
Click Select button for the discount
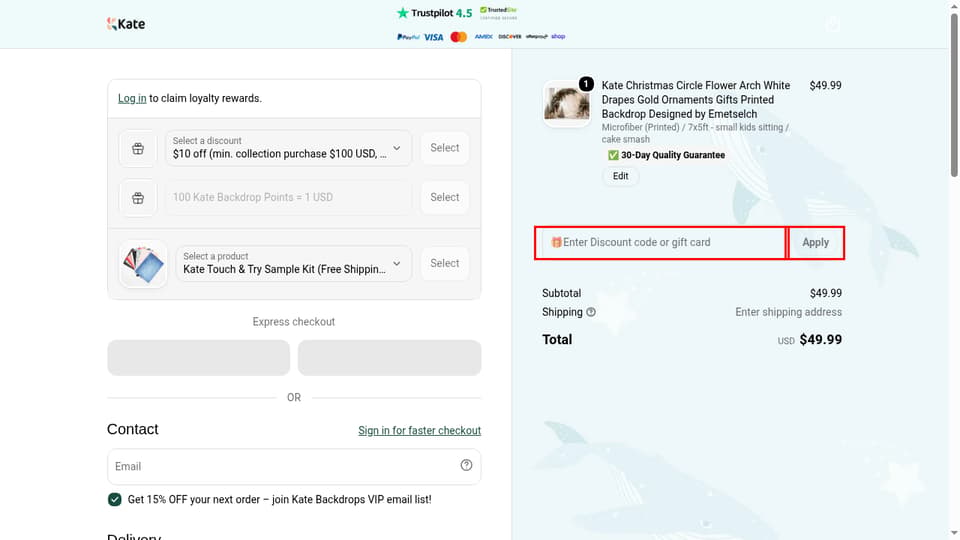[x=444, y=148]
